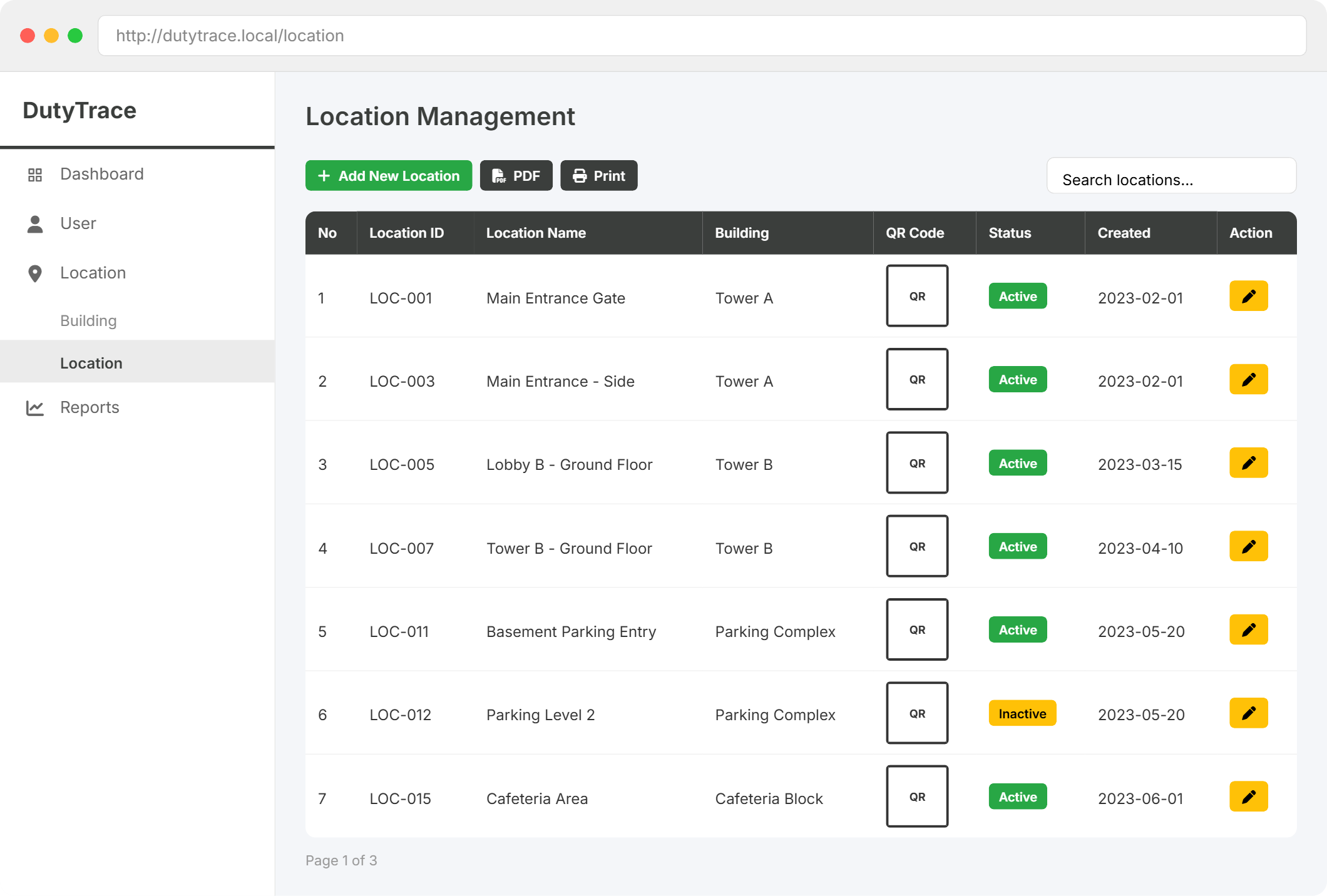Screen dimensions: 1327x896
Task: Click the Inactive status badge
Action: click(x=1022, y=713)
